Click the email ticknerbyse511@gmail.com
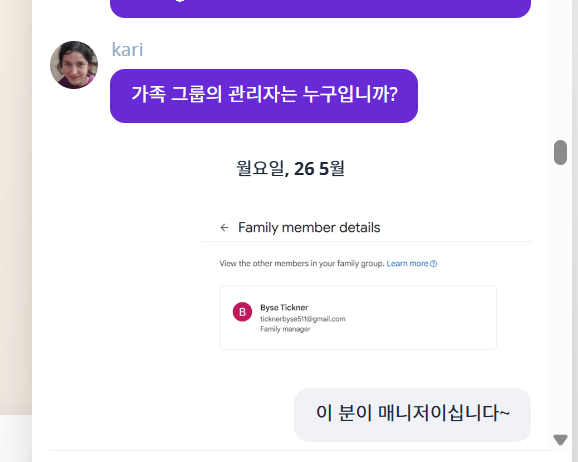The image size is (578, 462). pyautogui.click(x=303, y=319)
